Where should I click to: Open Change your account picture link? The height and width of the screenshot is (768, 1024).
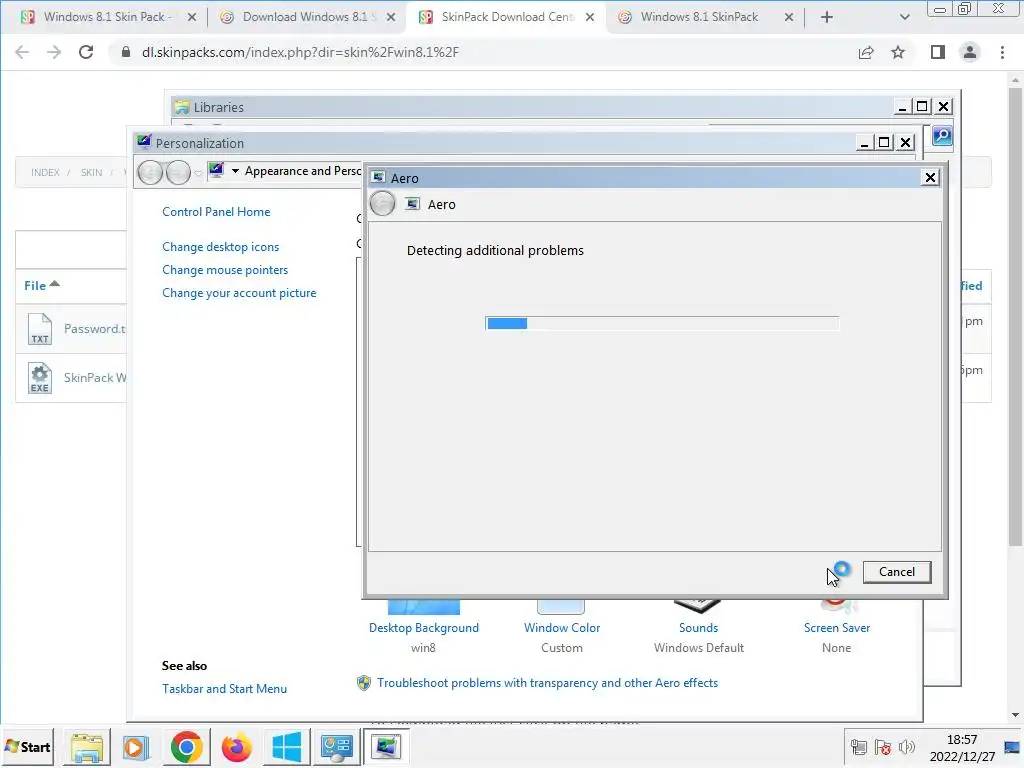point(239,293)
